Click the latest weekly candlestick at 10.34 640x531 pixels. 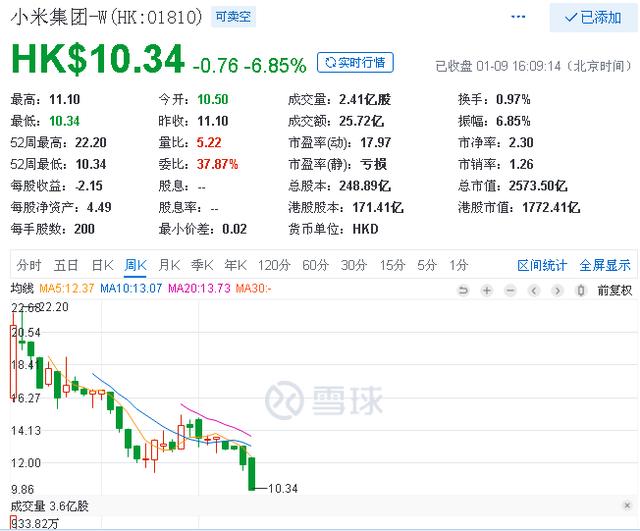(x=252, y=473)
